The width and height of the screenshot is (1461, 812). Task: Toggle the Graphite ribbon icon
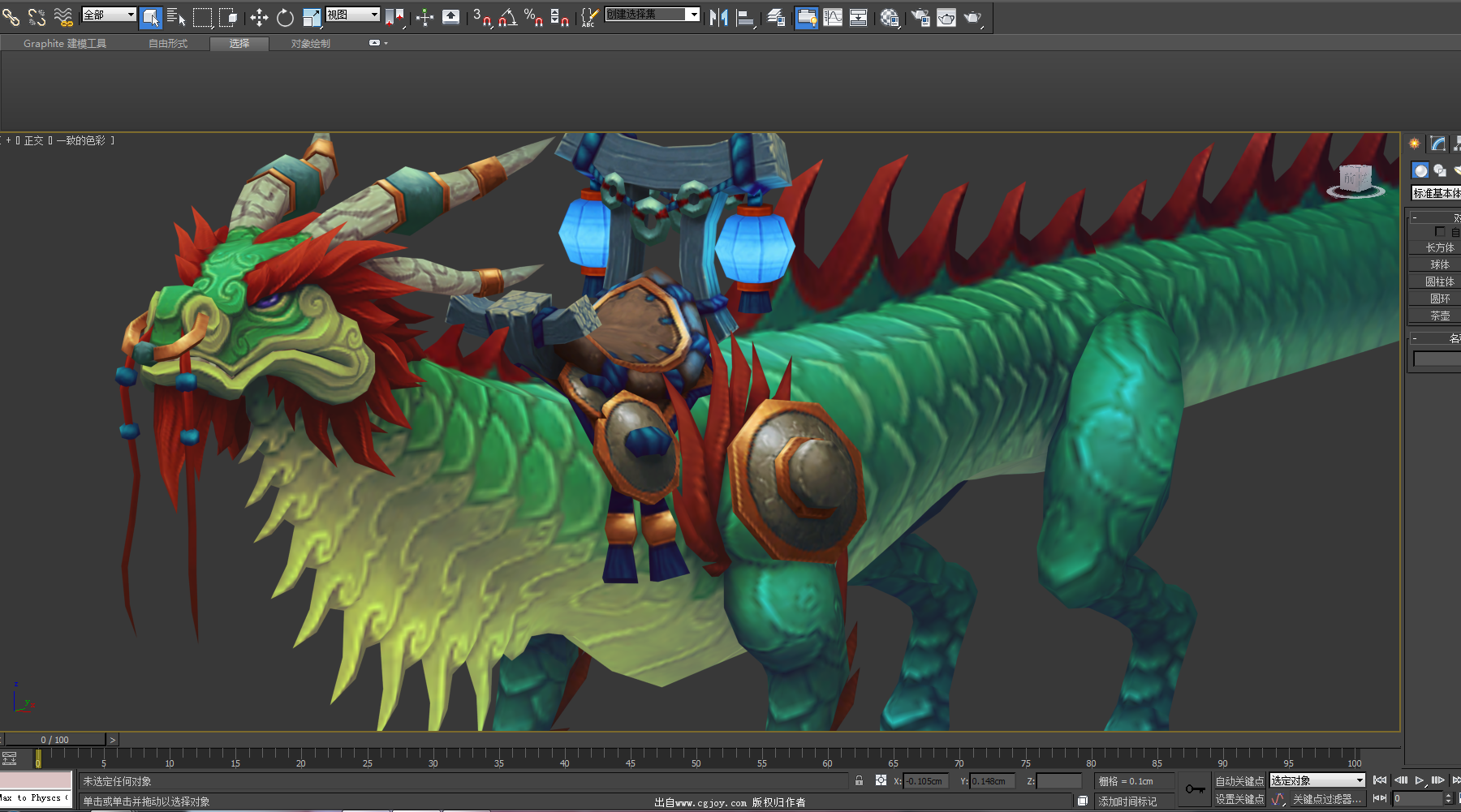(x=807, y=17)
